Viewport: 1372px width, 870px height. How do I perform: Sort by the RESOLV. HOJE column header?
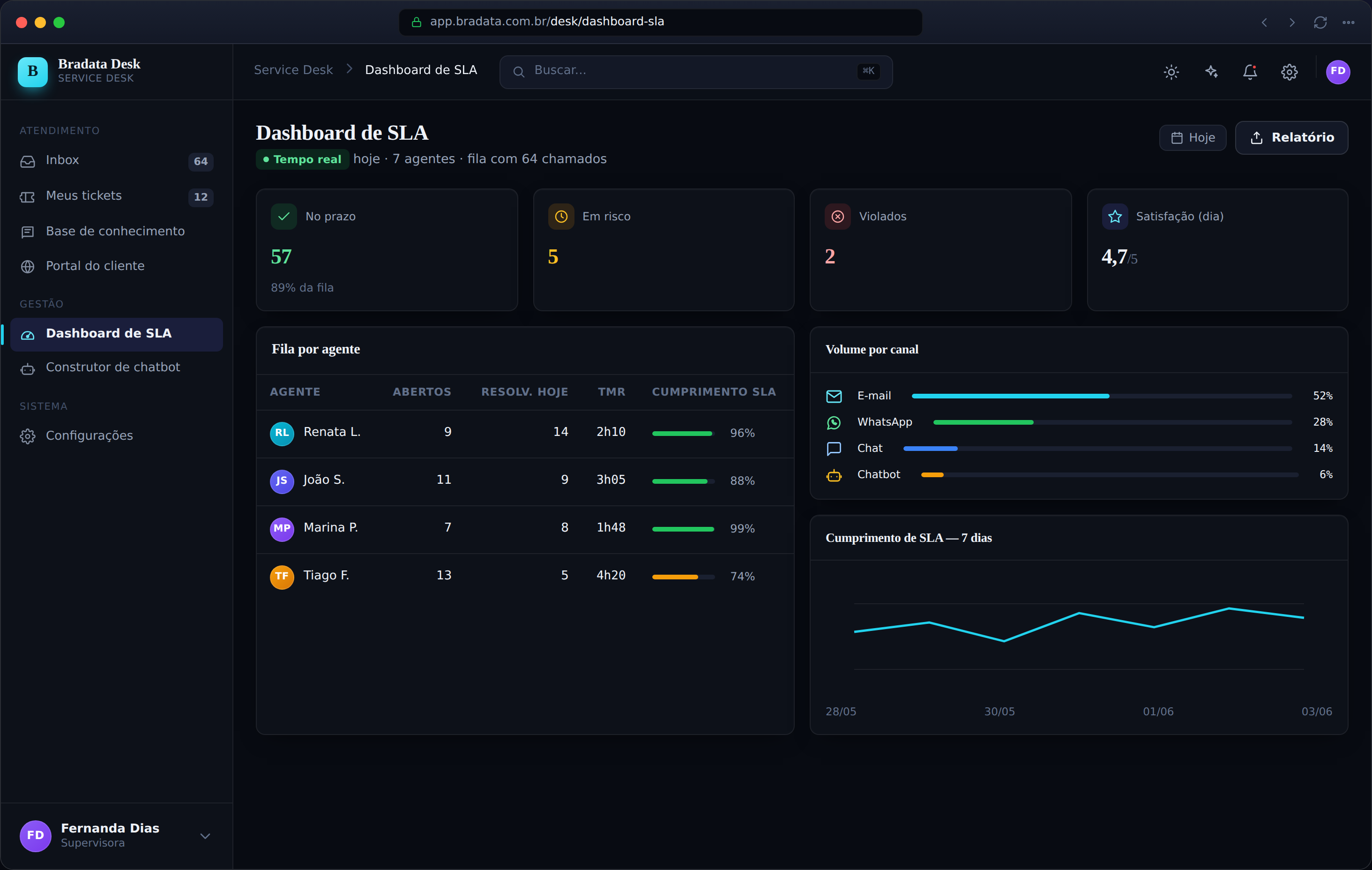tap(524, 392)
